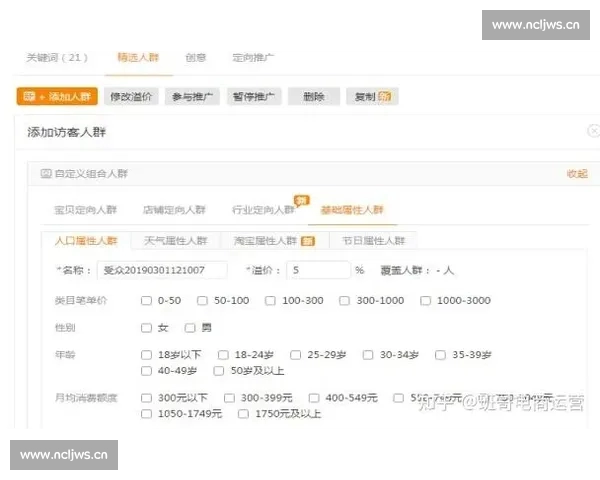This screenshot has width=600, height=480.
Task: Select the 基础属性人群 tab
Action: (x=352, y=210)
